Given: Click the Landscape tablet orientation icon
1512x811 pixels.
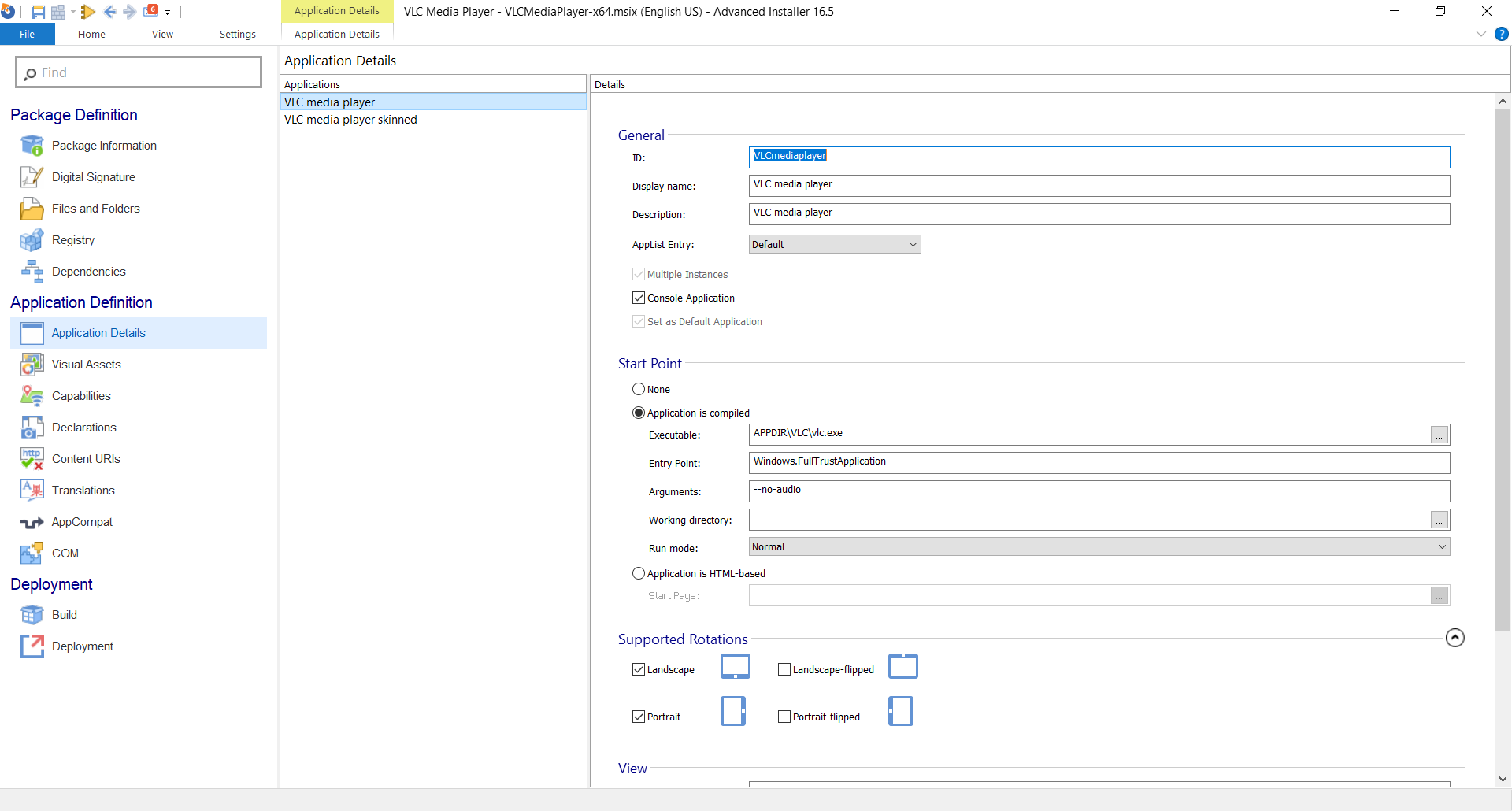Looking at the screenshot, I should pyautogui.click(x=736, y=666).
